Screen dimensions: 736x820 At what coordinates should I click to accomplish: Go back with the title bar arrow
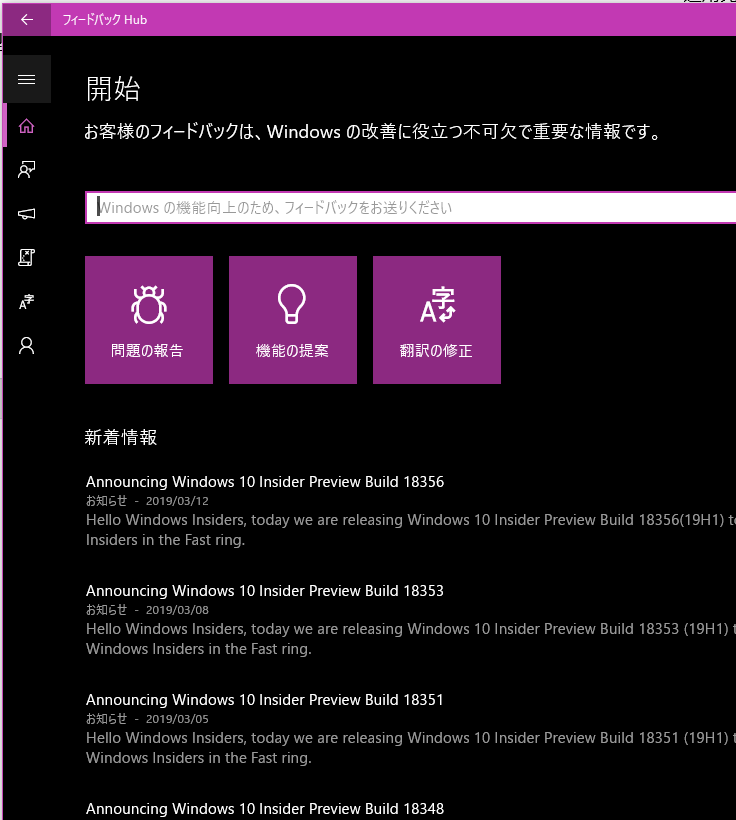point(27,20)
